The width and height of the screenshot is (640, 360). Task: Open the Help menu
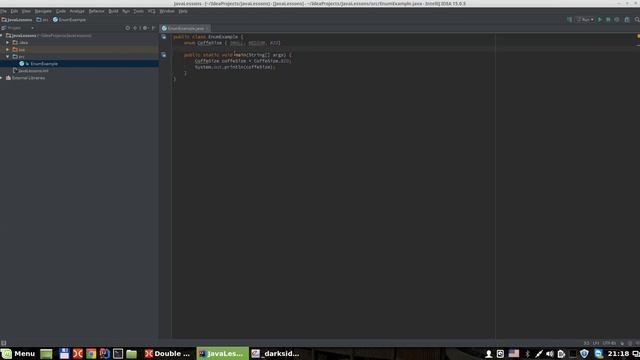[183, 11]
